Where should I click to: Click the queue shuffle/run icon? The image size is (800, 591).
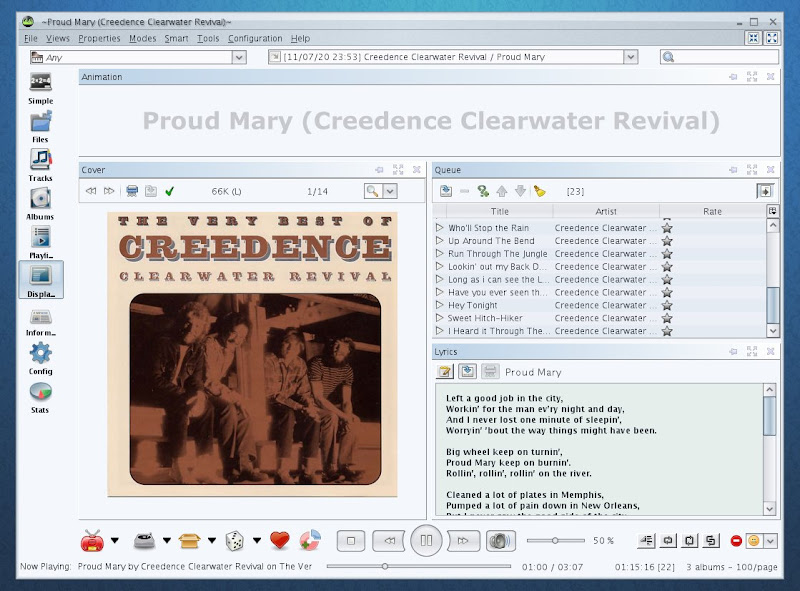point(483,191)
